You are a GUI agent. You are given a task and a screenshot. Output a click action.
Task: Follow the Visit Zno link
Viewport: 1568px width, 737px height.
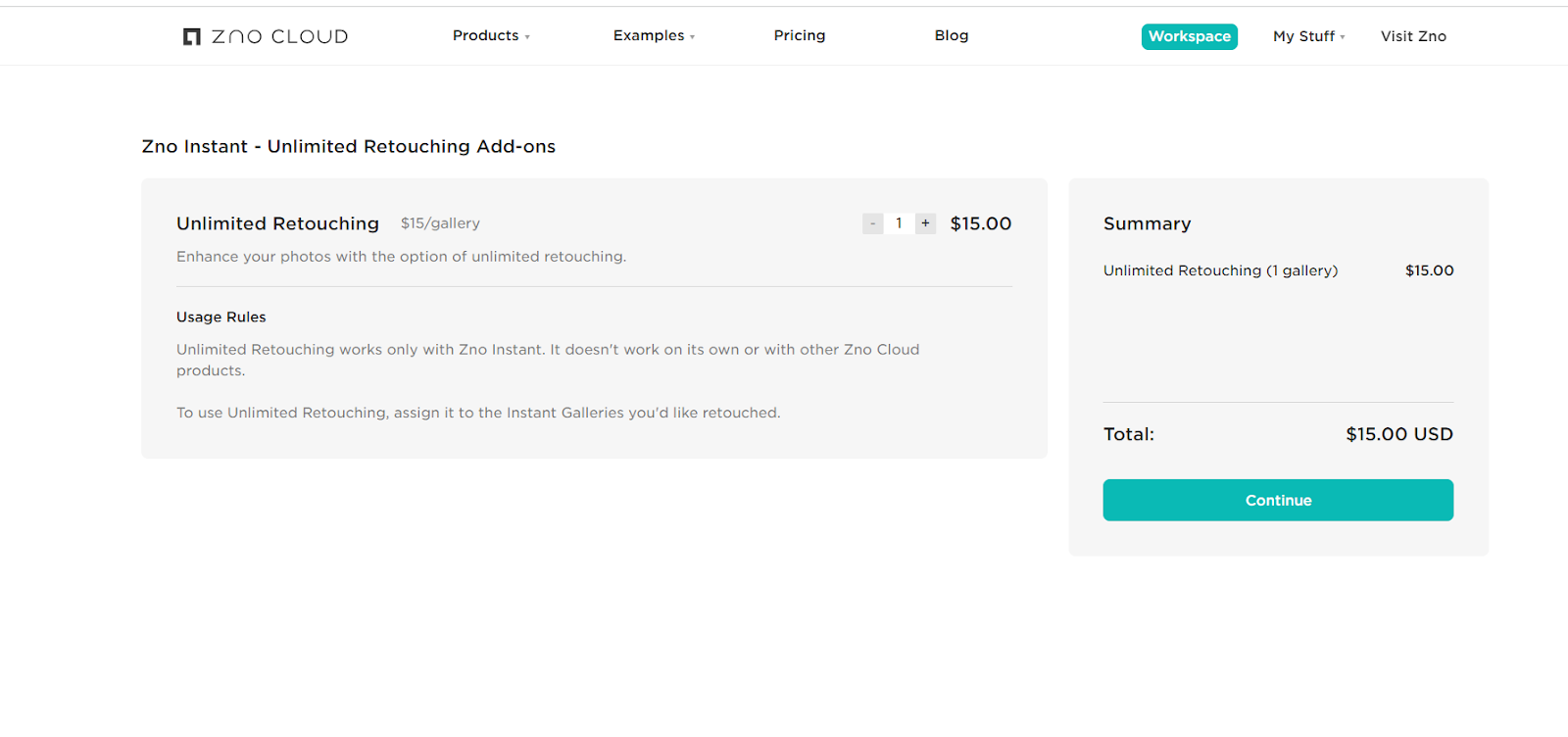[x=1413, y=36]
